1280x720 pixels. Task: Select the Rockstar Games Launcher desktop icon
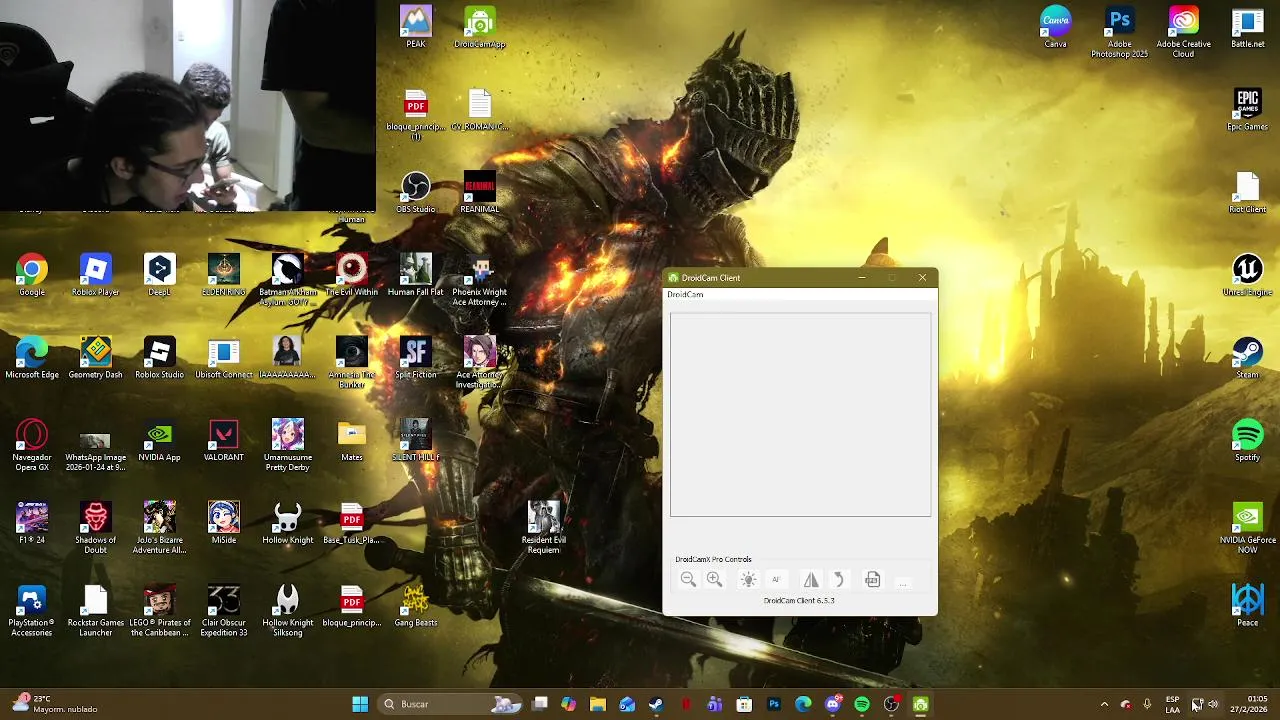(95, 611)
